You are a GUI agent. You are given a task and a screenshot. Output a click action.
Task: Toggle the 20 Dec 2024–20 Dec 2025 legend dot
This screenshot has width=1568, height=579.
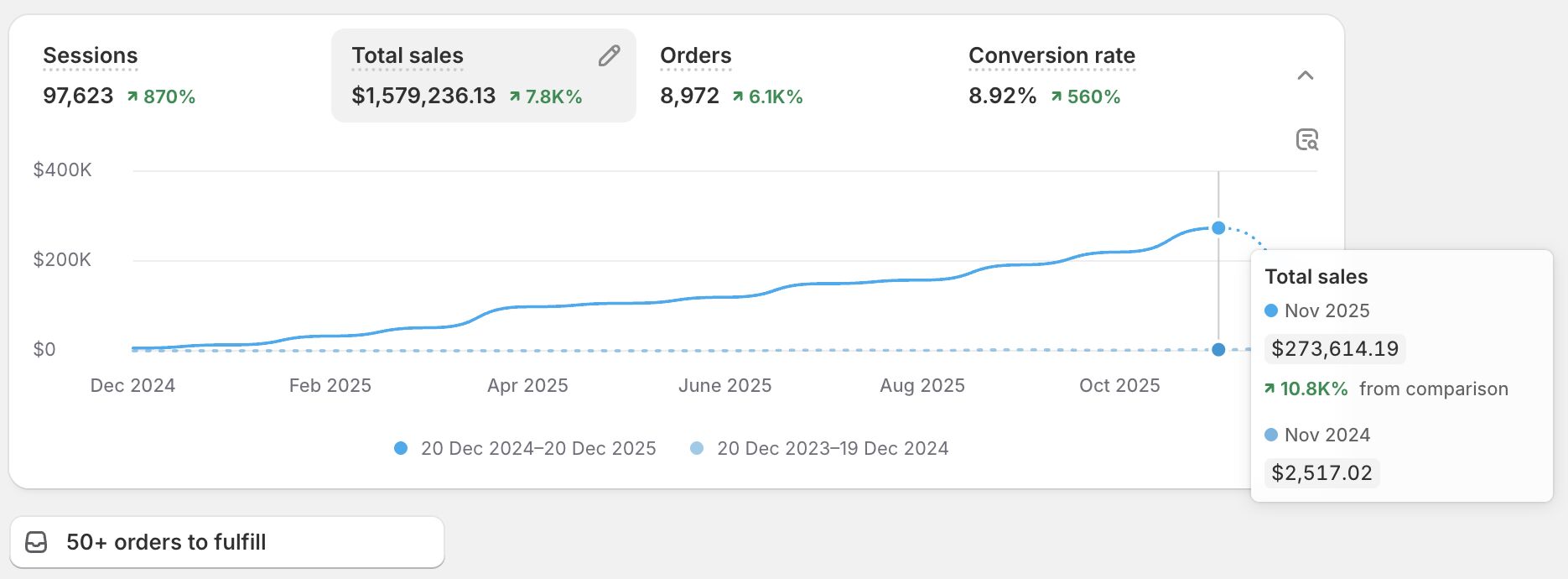[x=401, y=448]
